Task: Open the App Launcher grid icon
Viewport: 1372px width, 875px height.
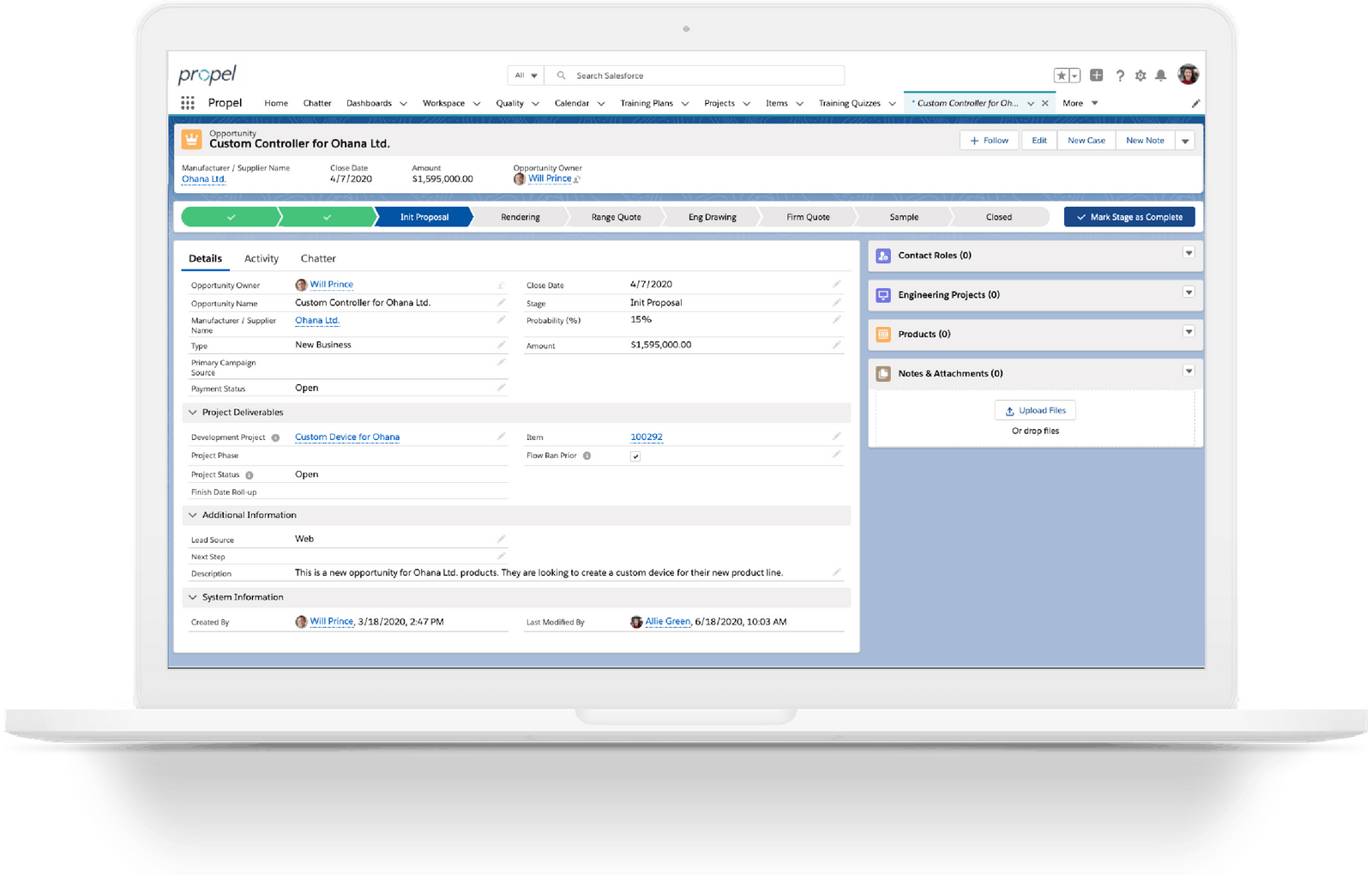Action: coord(188,103)
